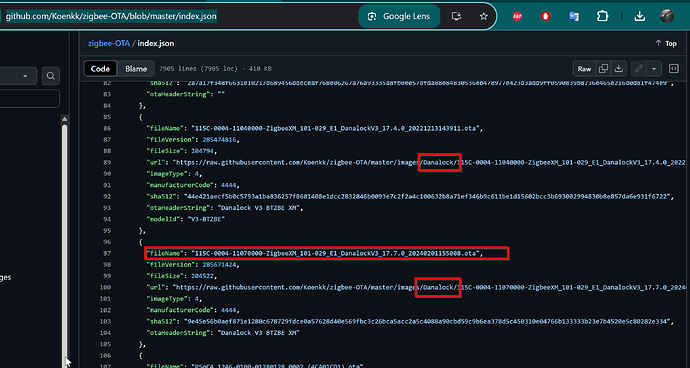
Task: Click imageType value on line 101
Action: [198, 298]
